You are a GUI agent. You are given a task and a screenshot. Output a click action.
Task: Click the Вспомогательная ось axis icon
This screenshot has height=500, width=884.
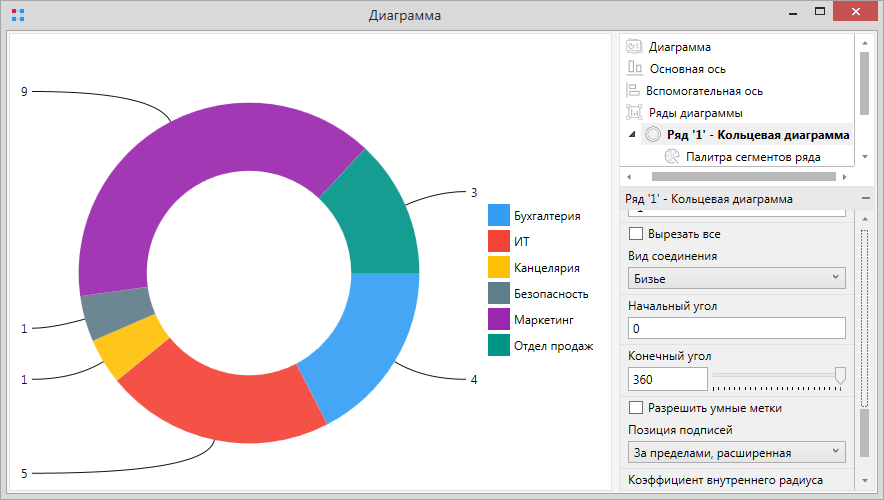(x=634, y=91)
